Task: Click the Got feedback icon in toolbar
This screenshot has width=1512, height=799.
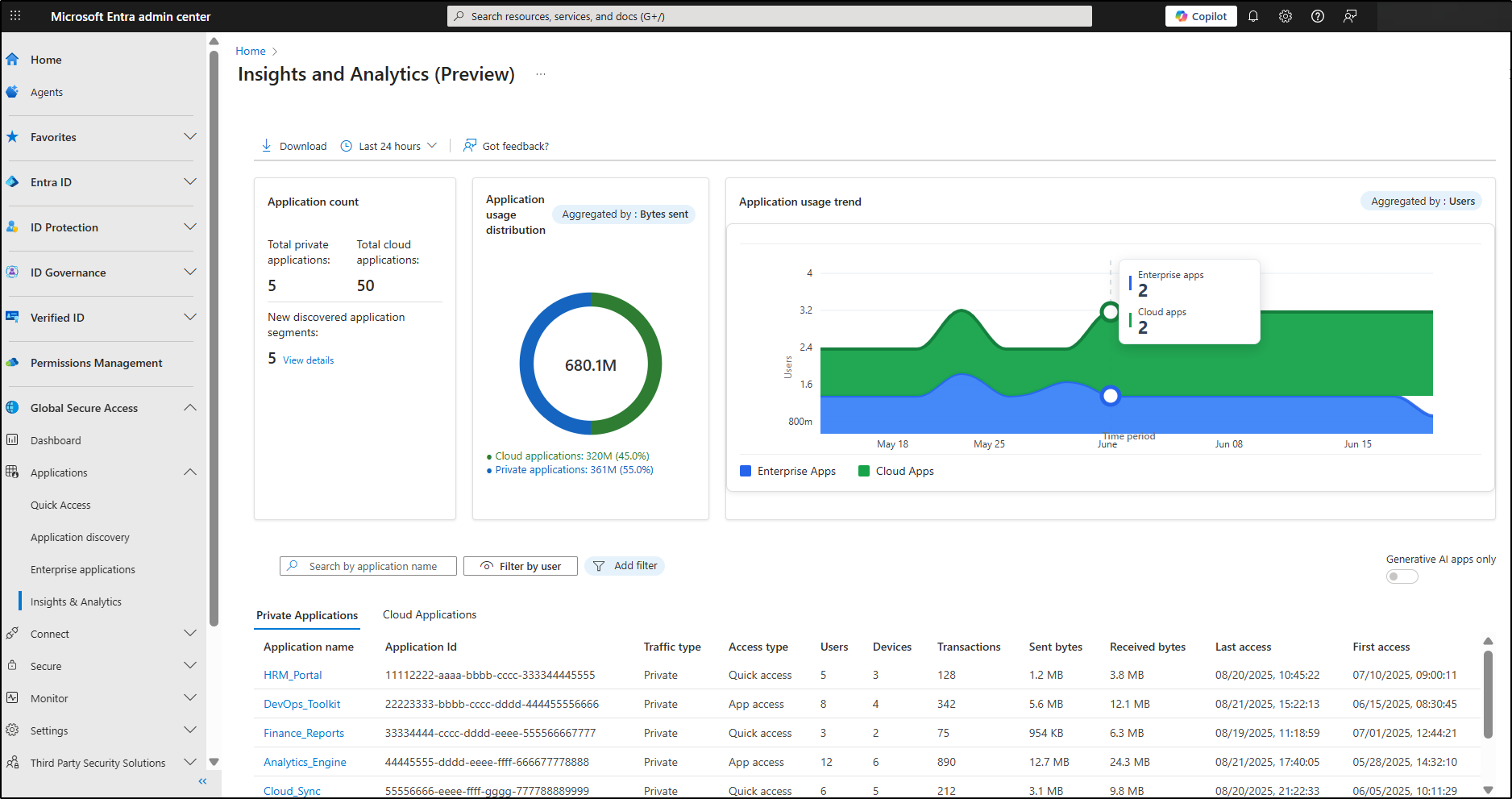Action: [x=470, y=146]
